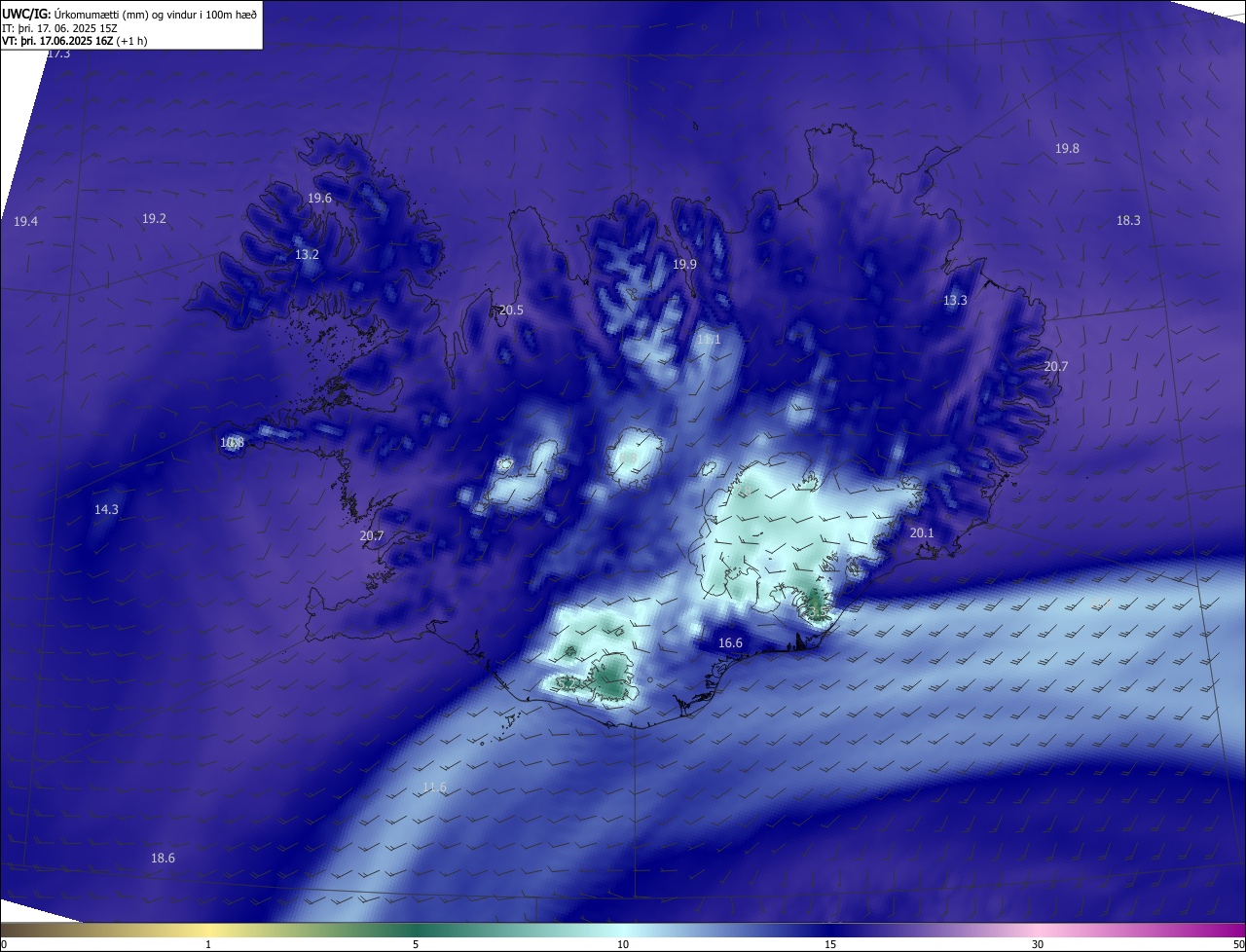Click the 0 tick on the color scale
Screen dimensions: 1246x952
pyautogui.click(x=4, y=944)
